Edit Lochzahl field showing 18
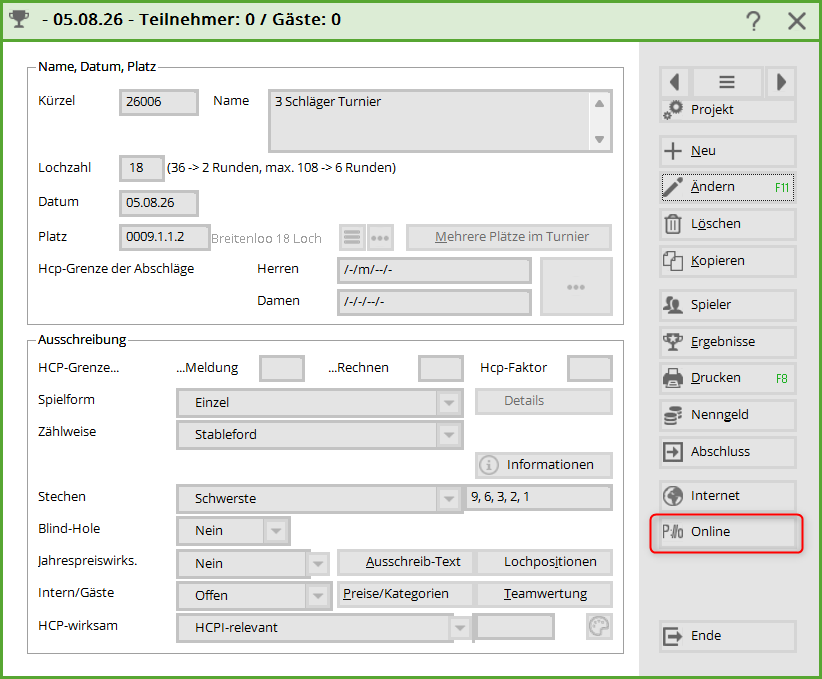Viewport: 822px width, 679px height. 142,168
